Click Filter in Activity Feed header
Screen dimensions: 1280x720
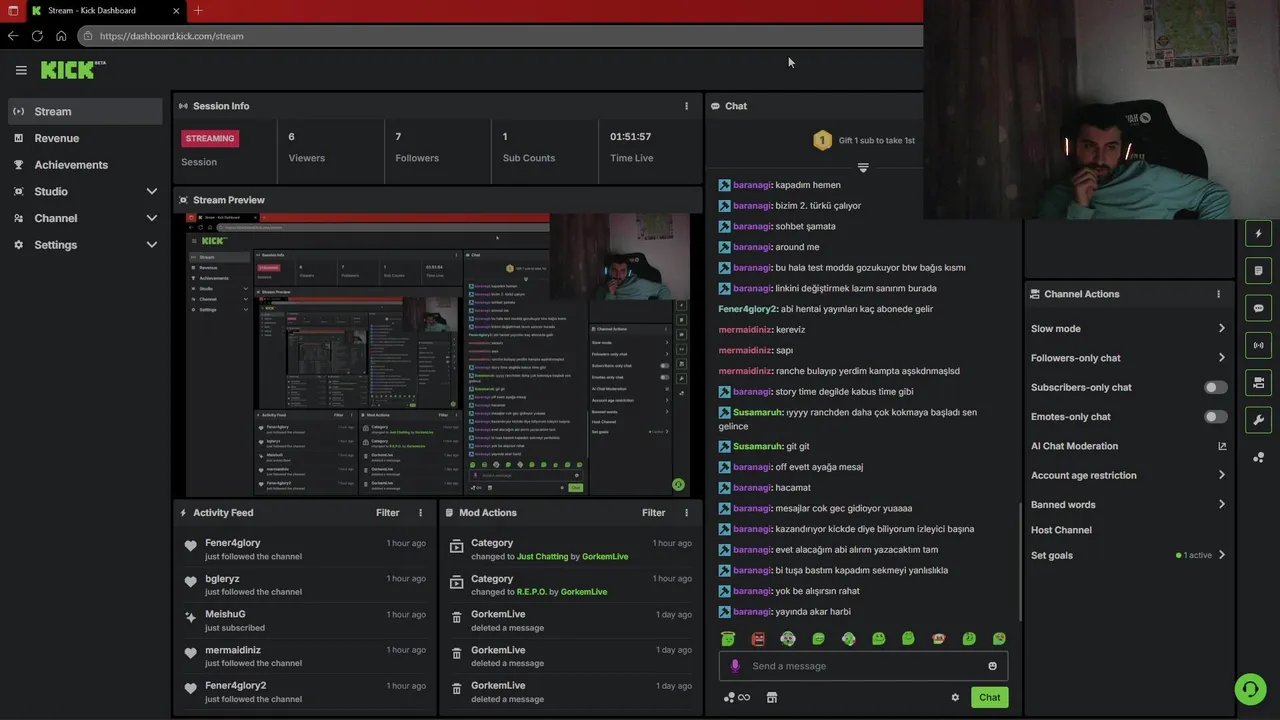(387, 513)
